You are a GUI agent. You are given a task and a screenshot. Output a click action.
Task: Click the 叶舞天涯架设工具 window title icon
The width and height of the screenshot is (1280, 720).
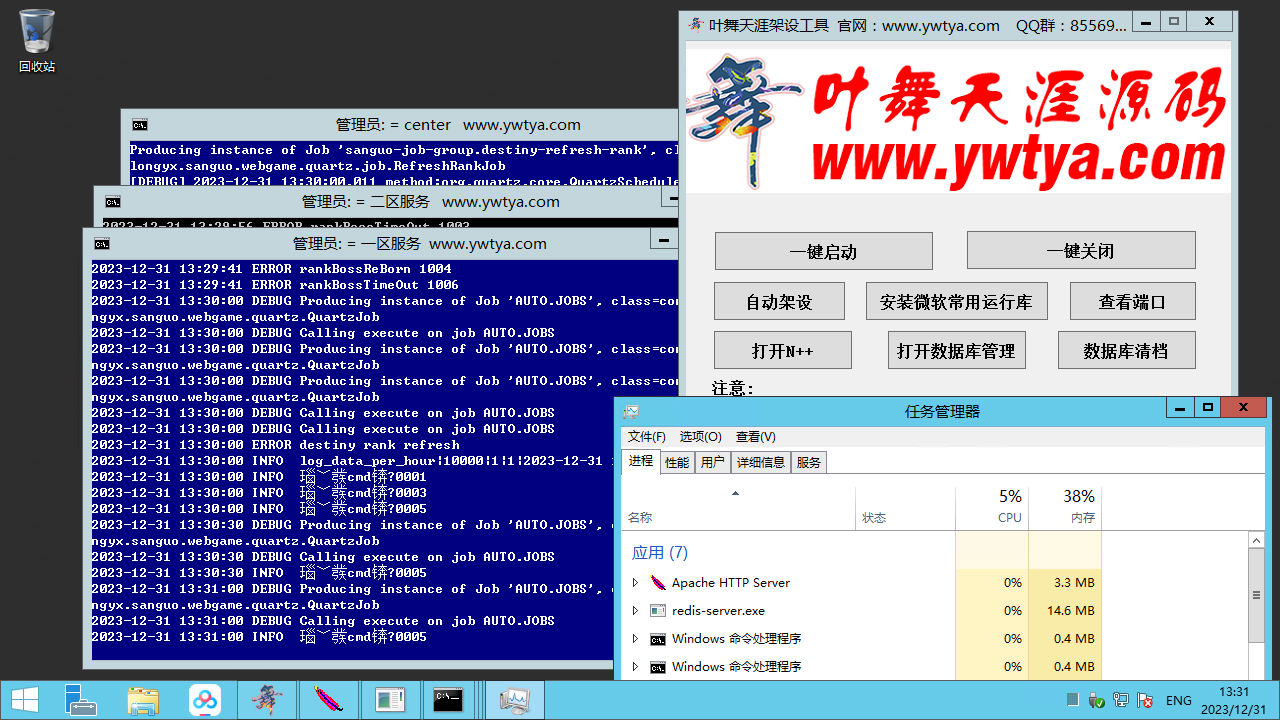[x=696, y=25]
